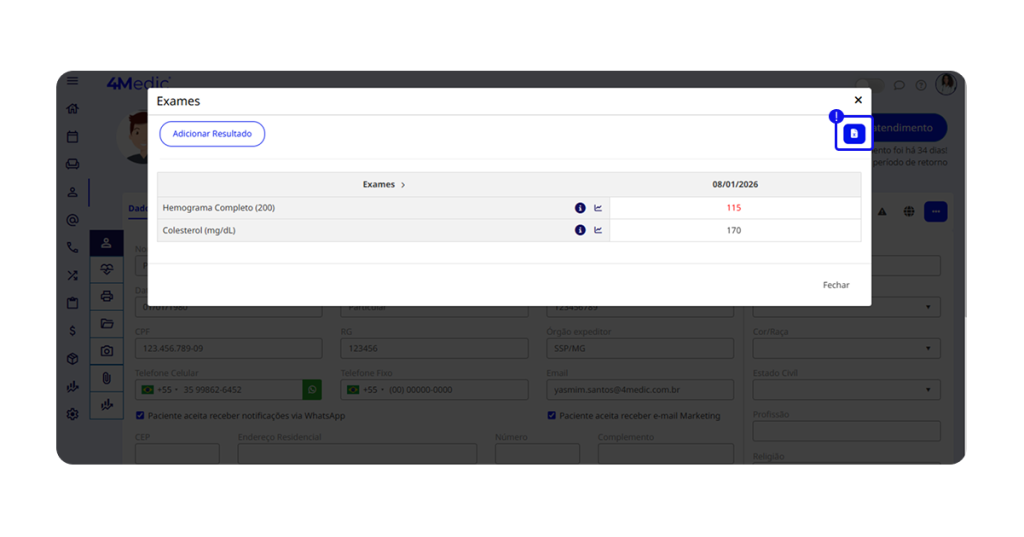Click the Adicionar Resultado button
The image size is (1024, 537).
pos(212,134)
